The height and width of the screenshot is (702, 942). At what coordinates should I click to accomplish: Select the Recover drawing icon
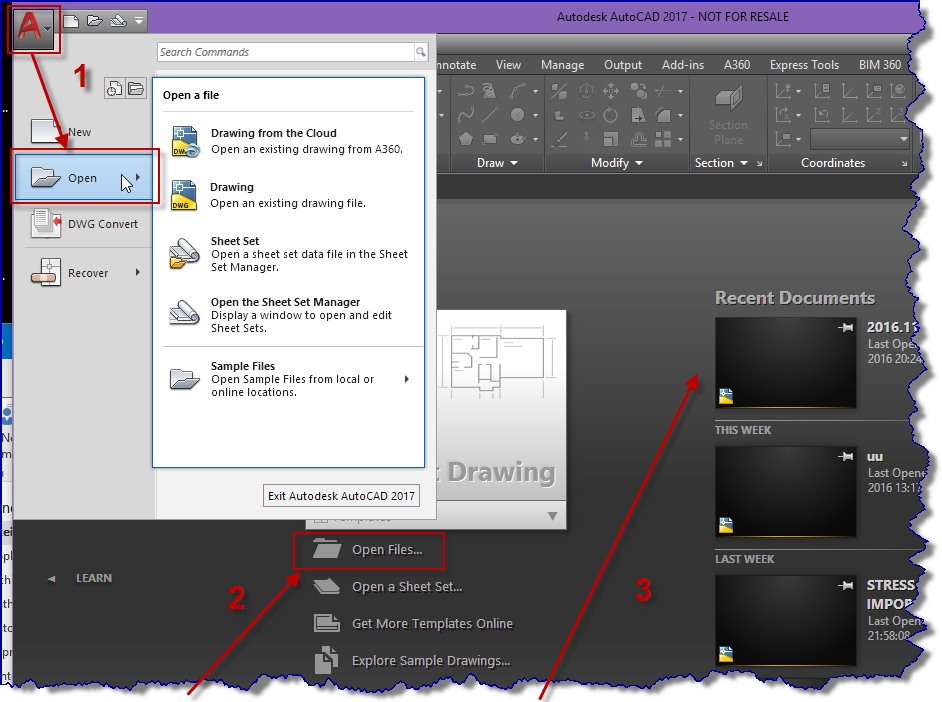pyautogui.click(x=46, y=272)
